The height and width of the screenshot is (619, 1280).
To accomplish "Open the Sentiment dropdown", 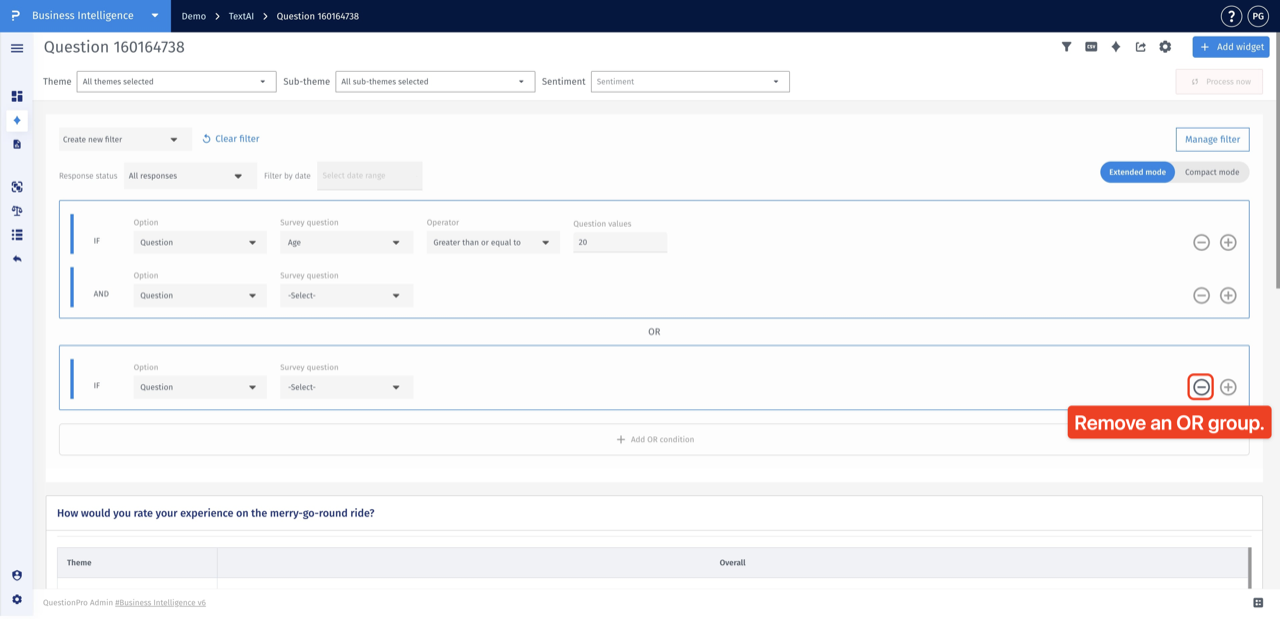I will click(x=690, y=82).
